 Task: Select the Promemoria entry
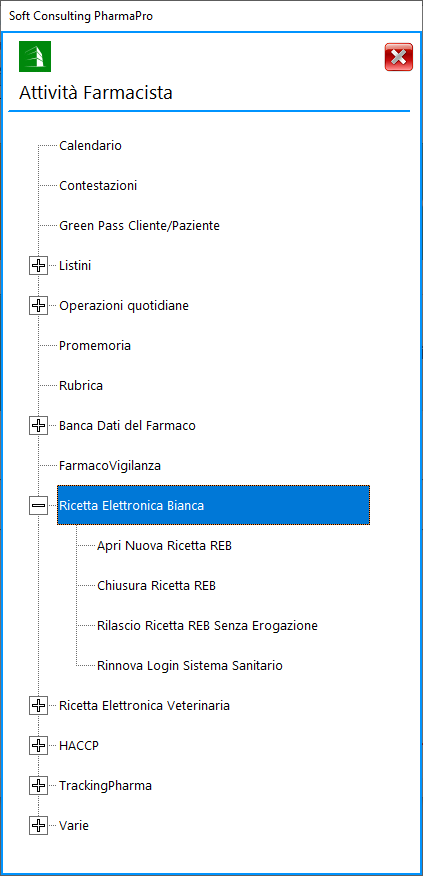95,346
